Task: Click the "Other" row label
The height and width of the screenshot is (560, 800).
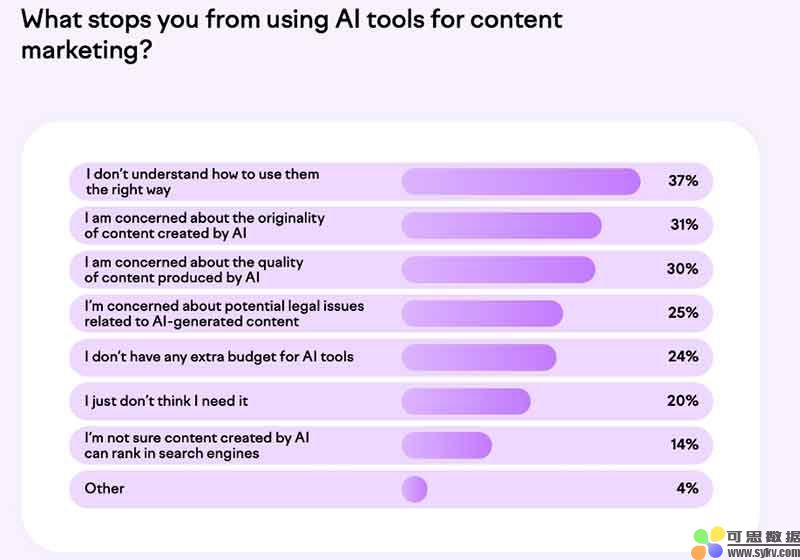Action: [105, 489]
